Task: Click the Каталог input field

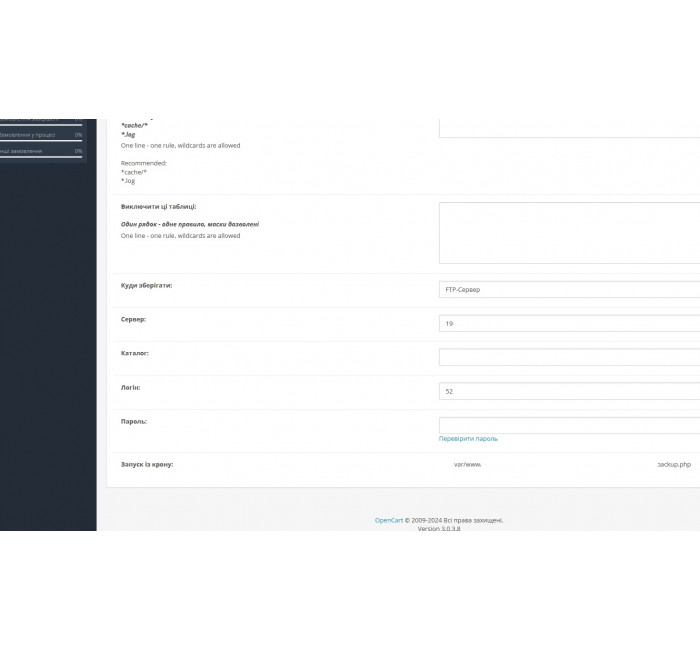Action: point(569,357)
